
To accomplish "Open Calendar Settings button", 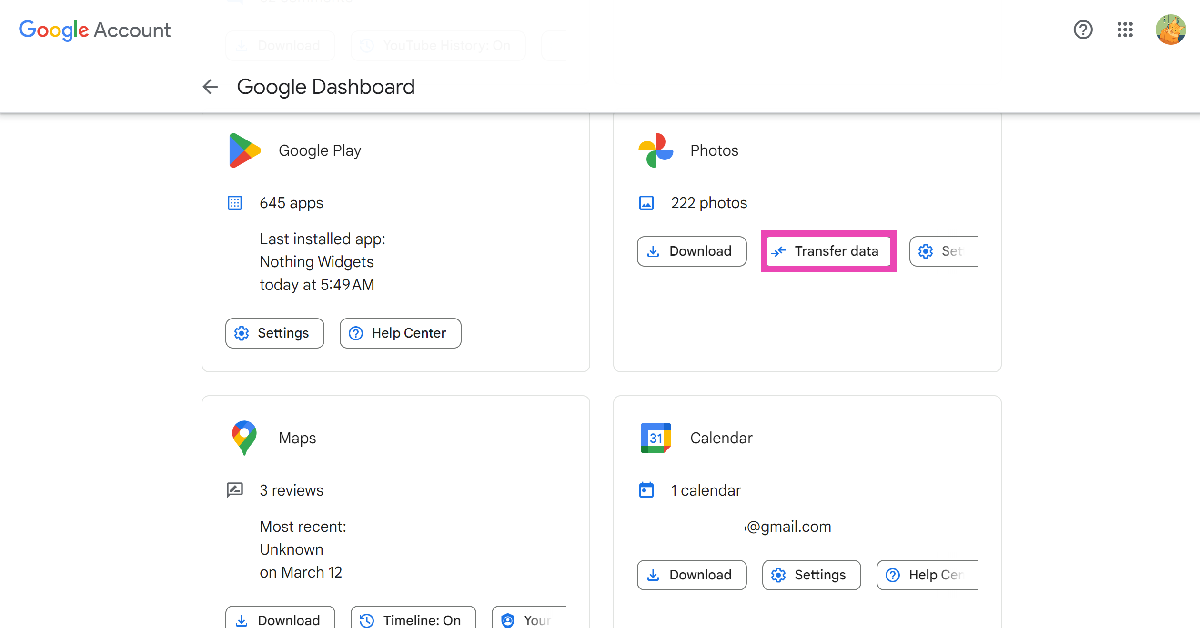I will pos(811,575).
